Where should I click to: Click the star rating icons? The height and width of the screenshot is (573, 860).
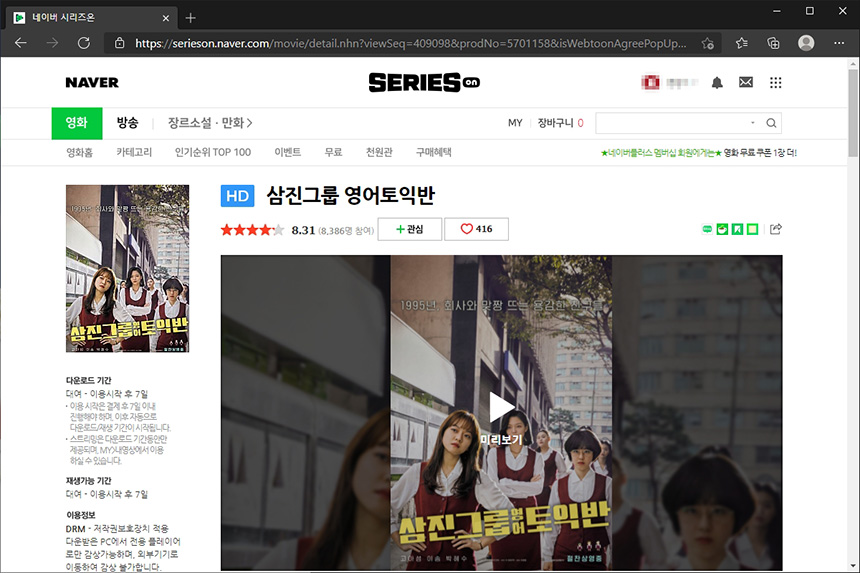tap(252, 230)
